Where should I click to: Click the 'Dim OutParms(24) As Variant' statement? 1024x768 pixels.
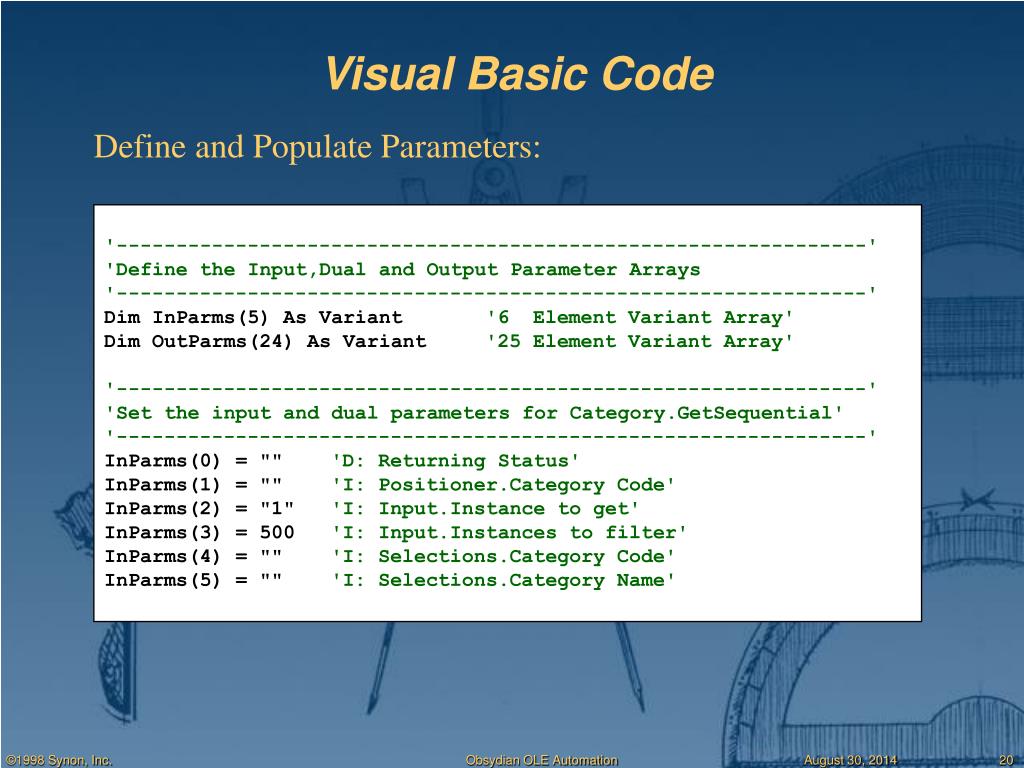click(265, 342)
